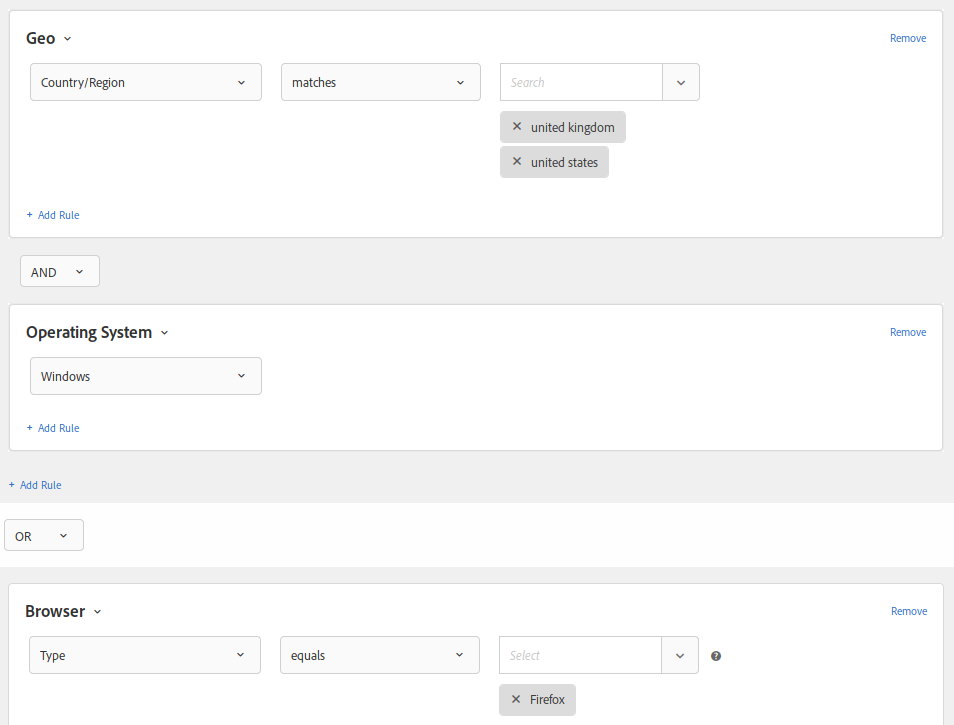Add Rule inside the Geo block

pyautogui.click(x=53, y=215)
